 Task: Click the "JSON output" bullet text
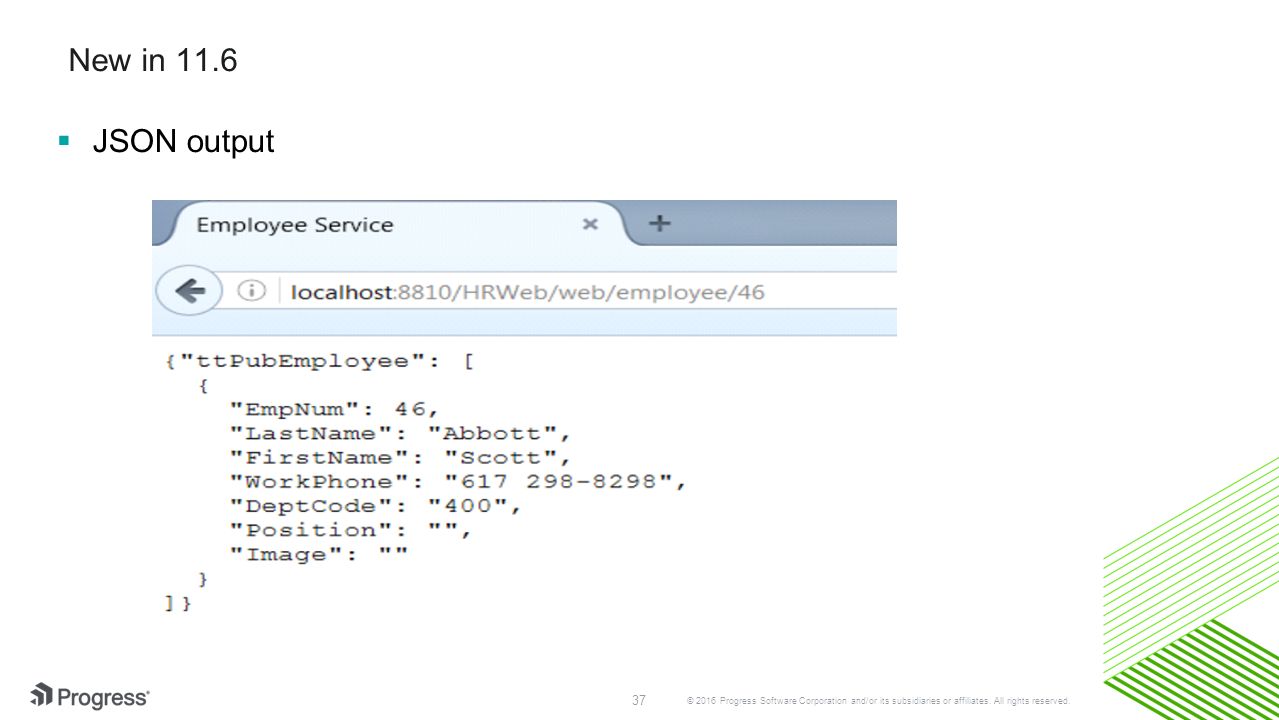pyautogui.click(x=183, y=142)
